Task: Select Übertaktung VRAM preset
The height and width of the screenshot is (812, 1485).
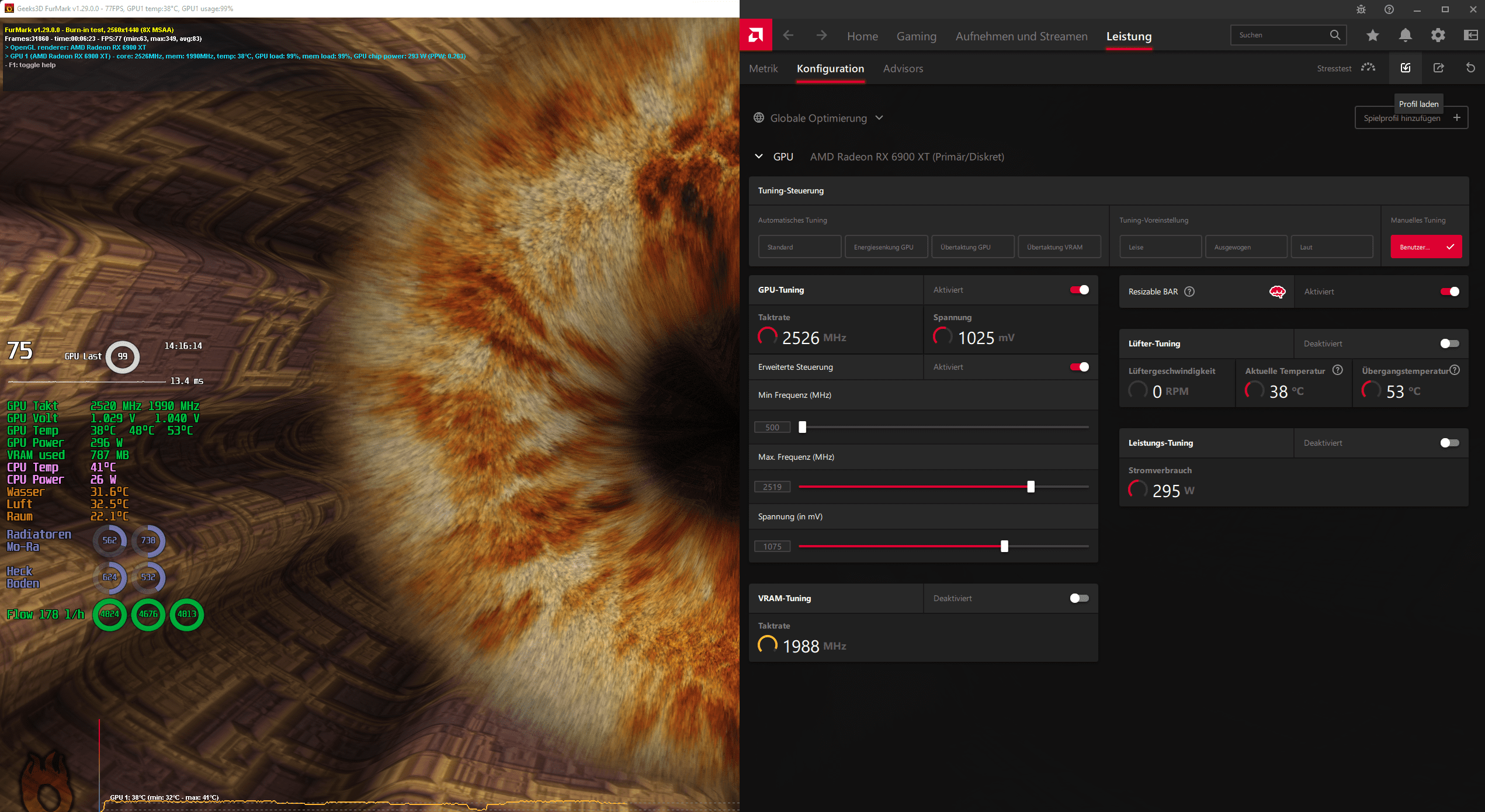Action: 1059,247
